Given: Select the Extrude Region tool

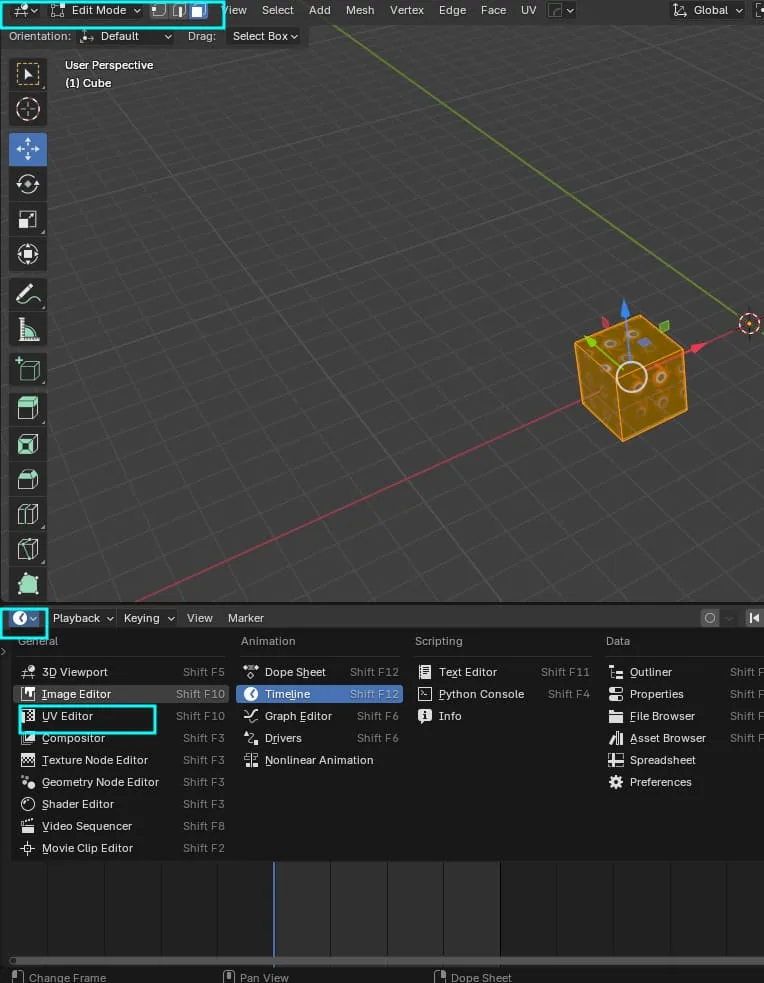Looking at the screenshot, I should pos(28,409).
